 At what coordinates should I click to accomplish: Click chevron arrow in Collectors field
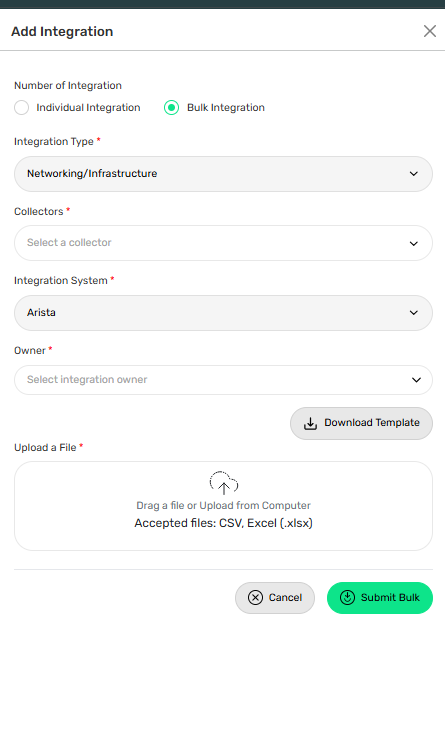(414, 244)
